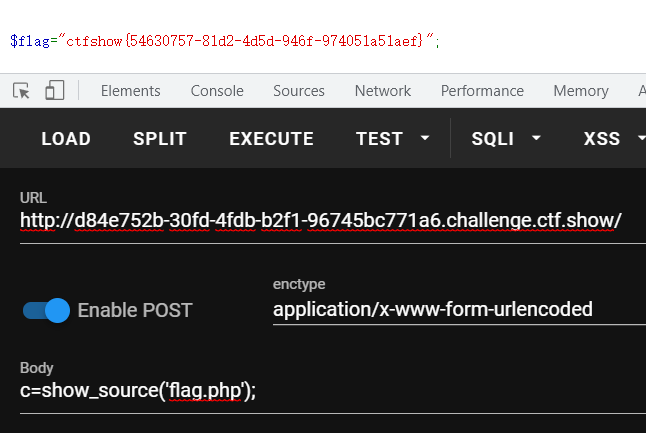This screenshot has width=646, height=433.
Task: Open the Performance tab
Action: tap(482, 91)
